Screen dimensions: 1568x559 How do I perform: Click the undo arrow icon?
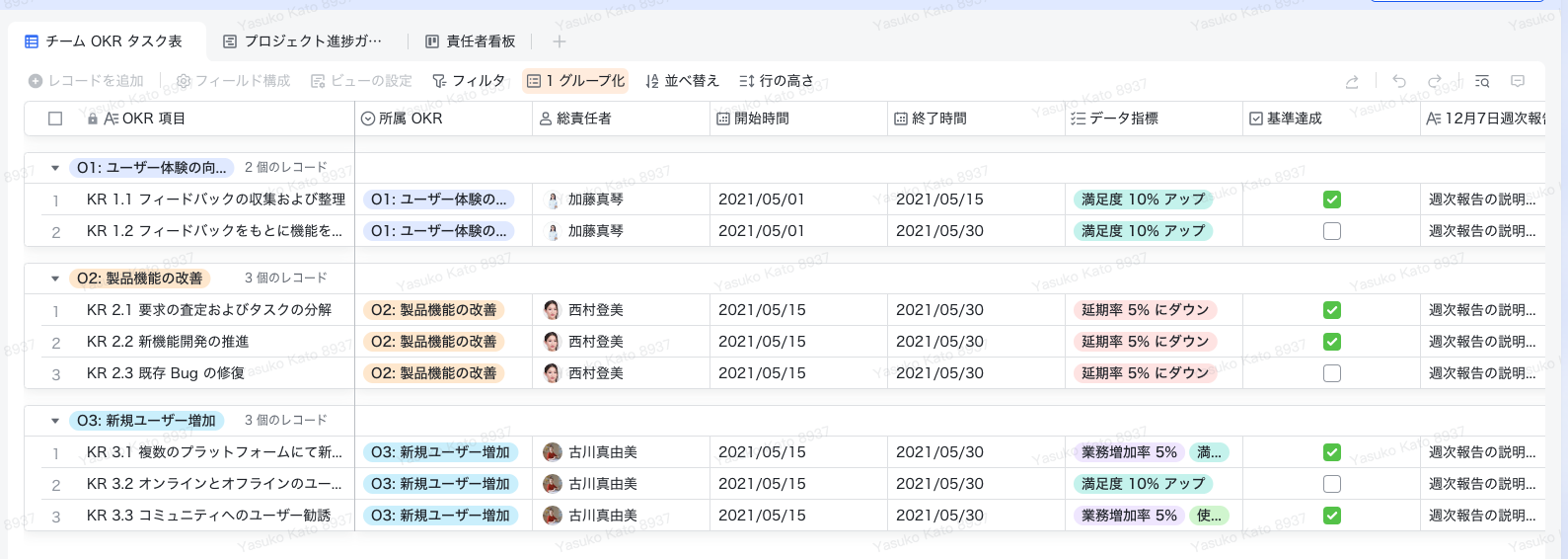pyautogui.click(x=1399, y=81)
